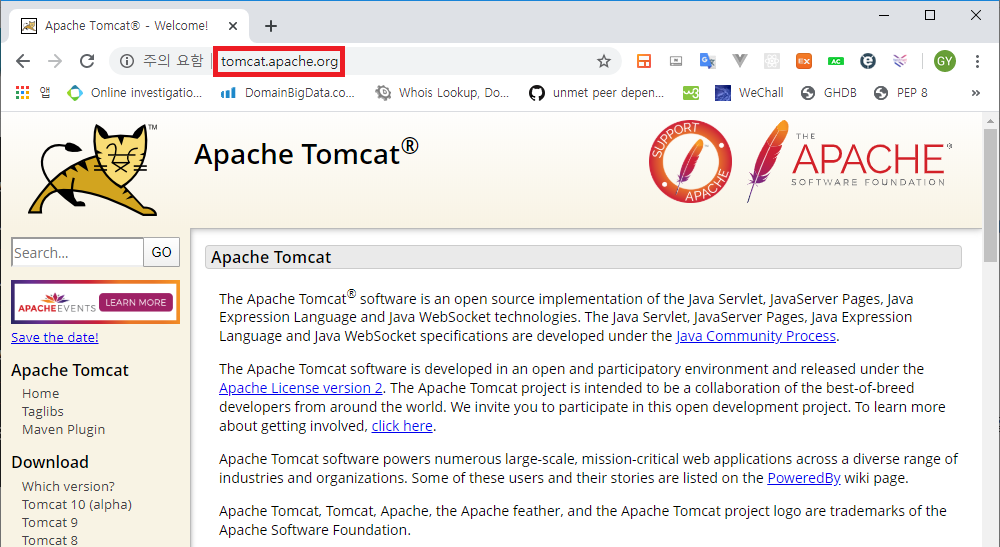View site info next to the URL
Image resolution: width=1000 pixels, height=547 pixels.
click(x=127, y=61)
